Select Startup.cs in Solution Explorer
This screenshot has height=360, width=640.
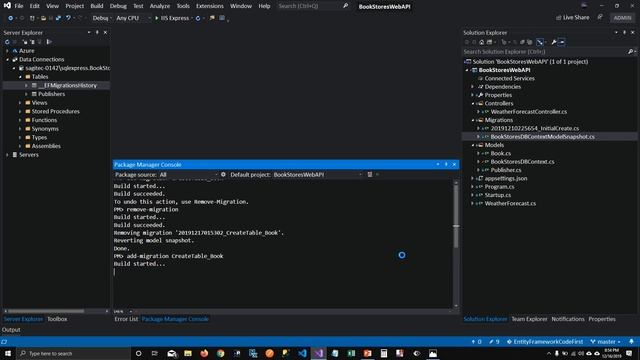[x=498, y=195]
